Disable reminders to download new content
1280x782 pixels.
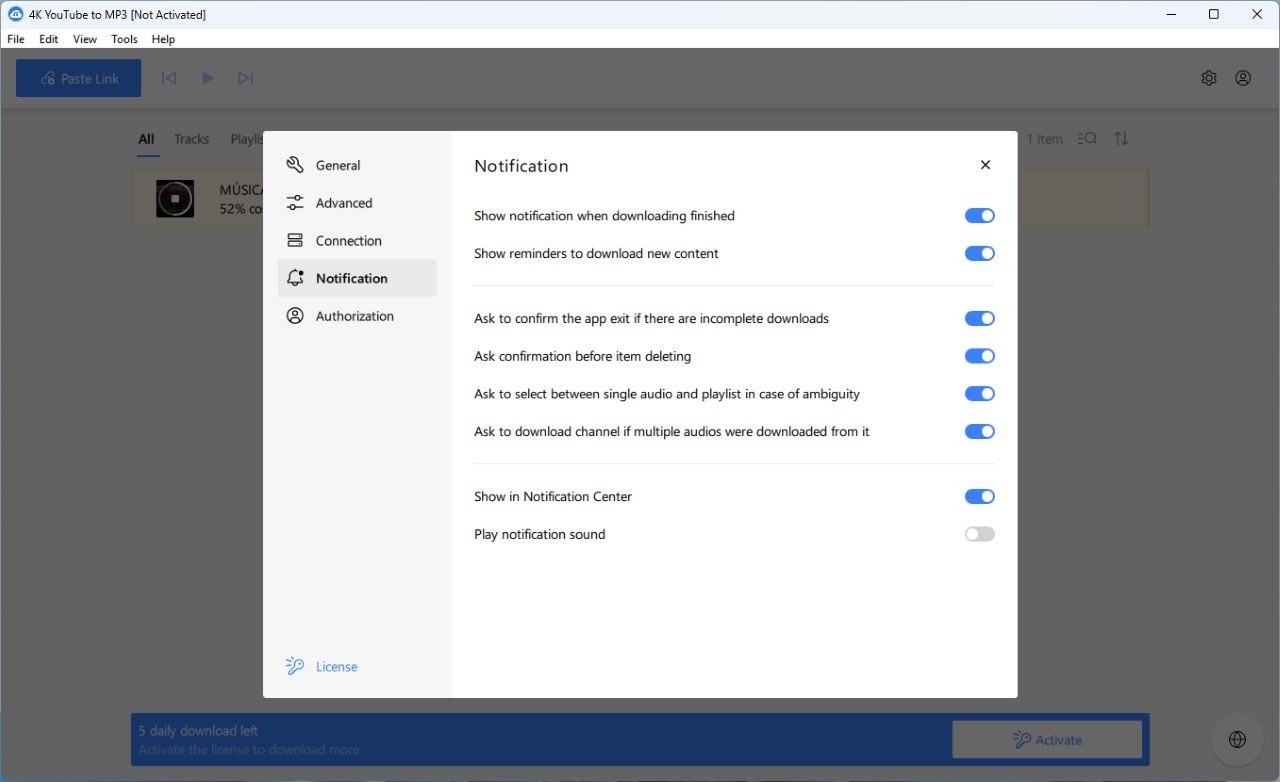click(980, 254)
